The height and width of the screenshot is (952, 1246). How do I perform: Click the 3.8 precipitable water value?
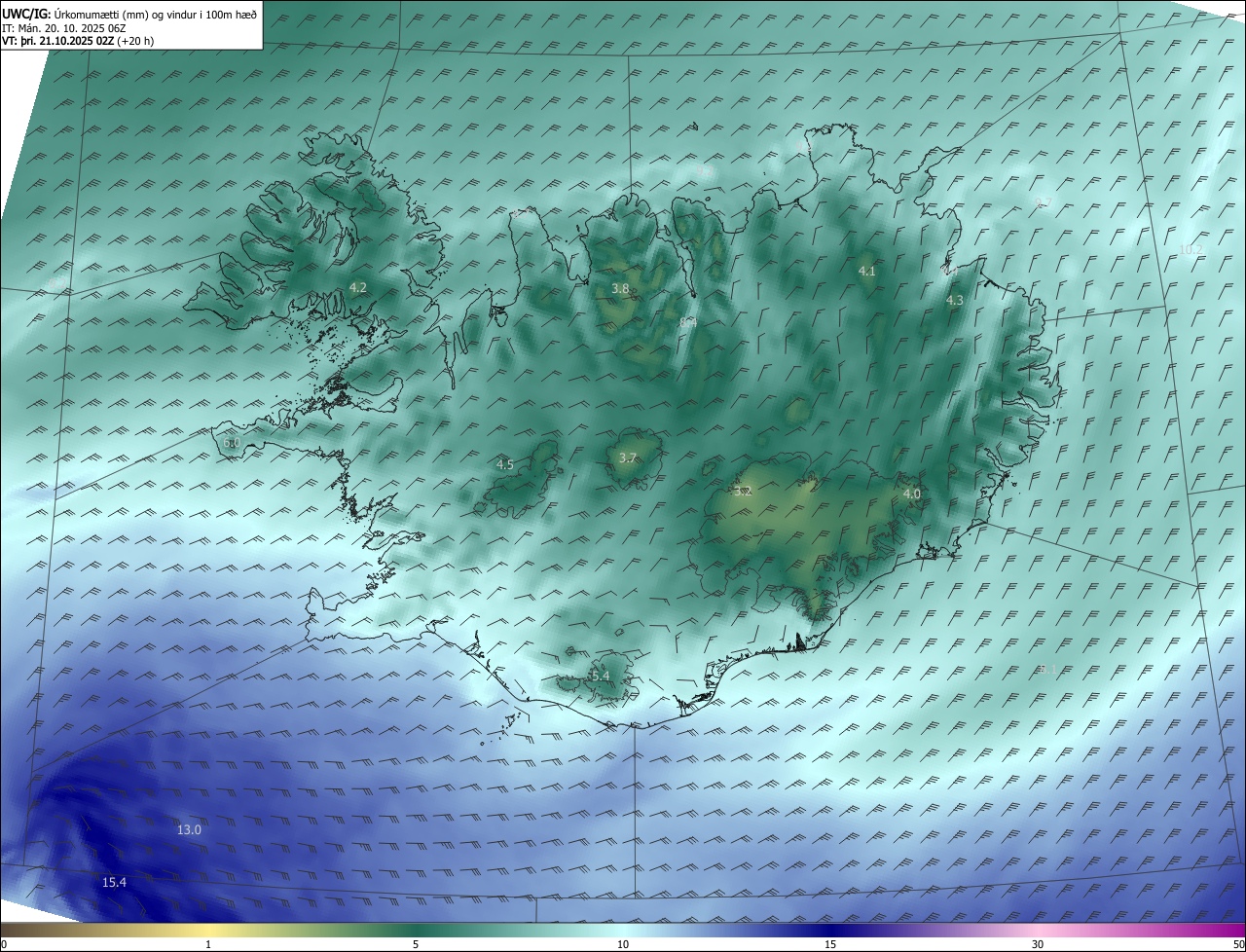(620, 289)
